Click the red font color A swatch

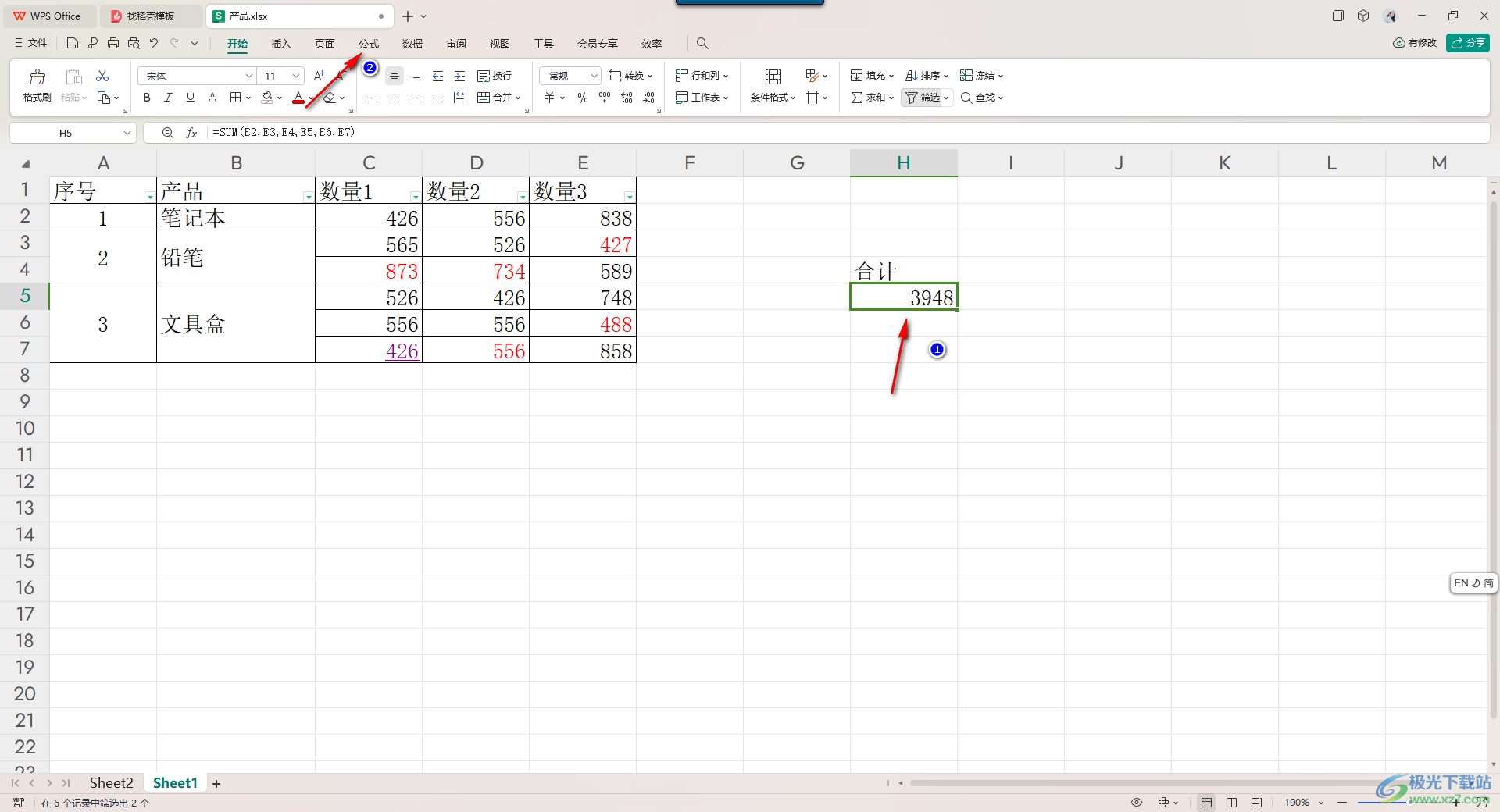(298, 98)
